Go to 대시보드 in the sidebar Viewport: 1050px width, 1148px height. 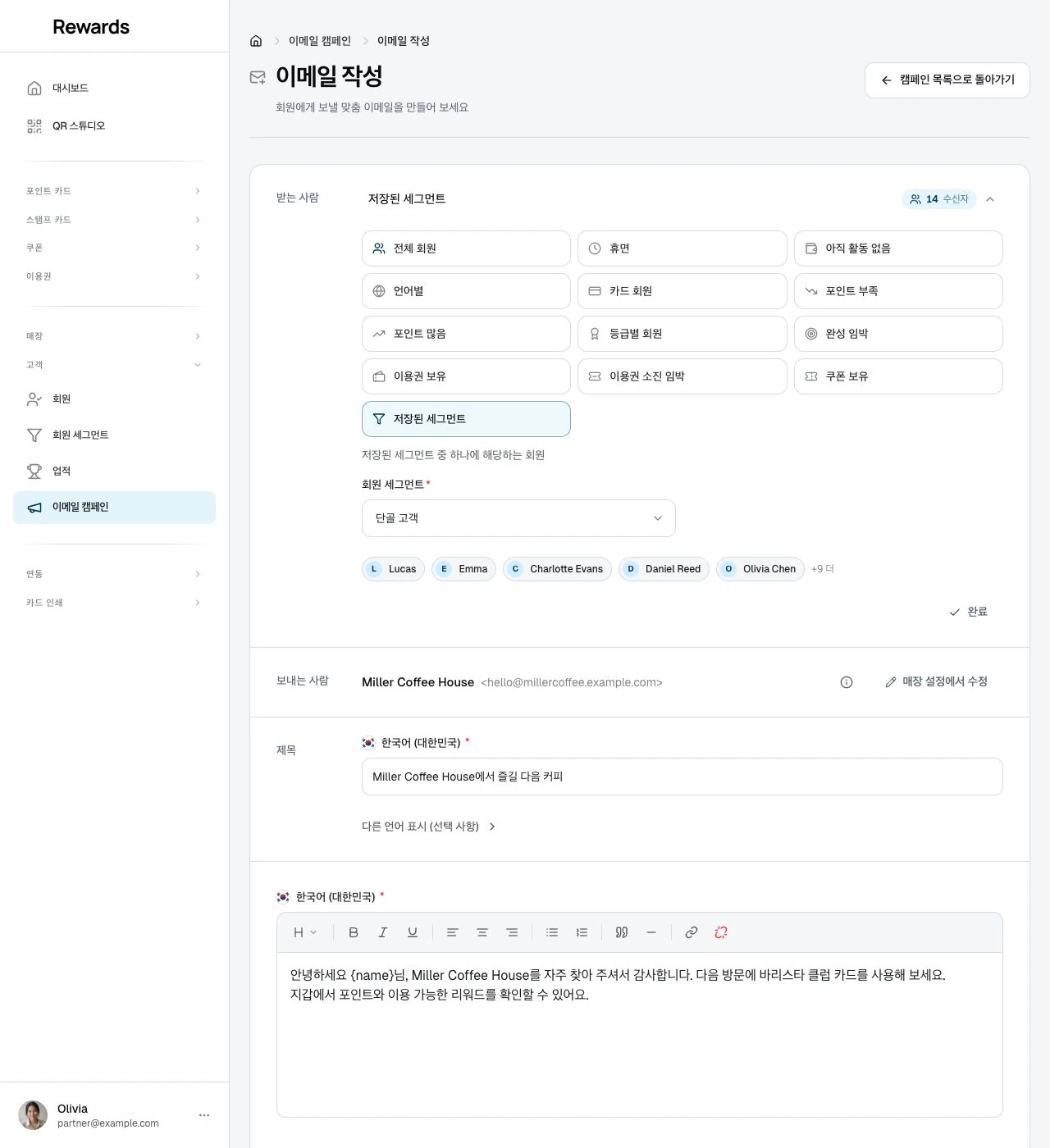[114, 89]
